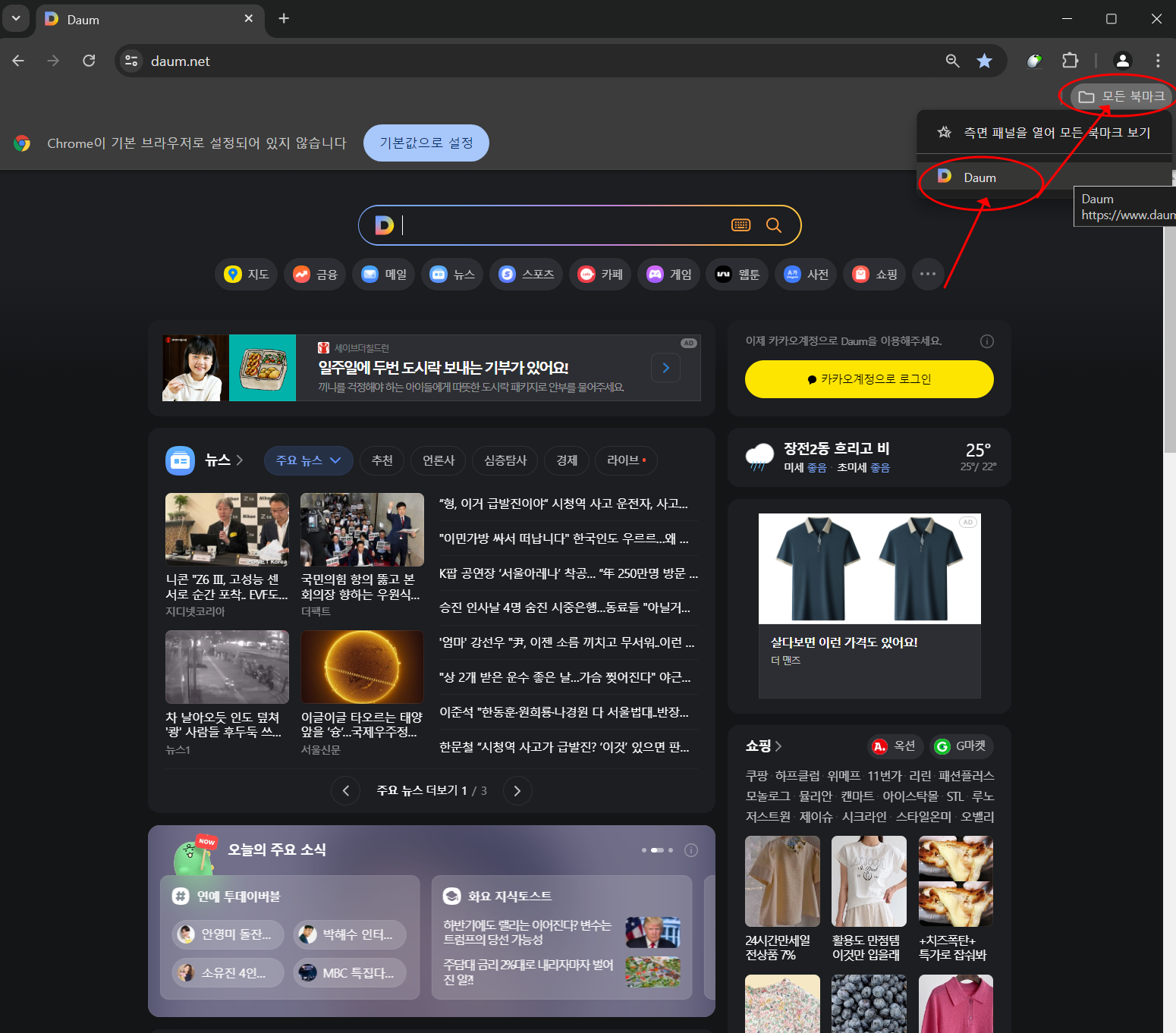Click the browser back arrow

click(18, 61)
